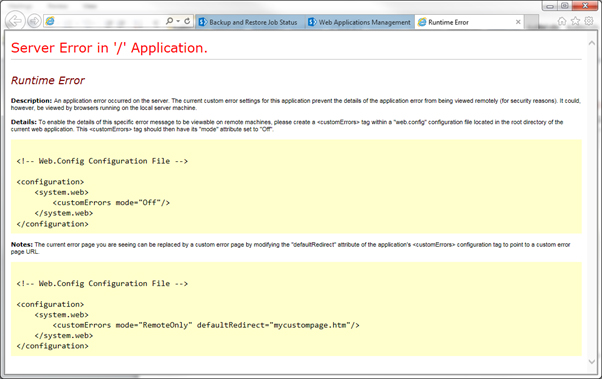Go to the Home page icon
This screenshot has height=379, width=602.
coord(562,22)
